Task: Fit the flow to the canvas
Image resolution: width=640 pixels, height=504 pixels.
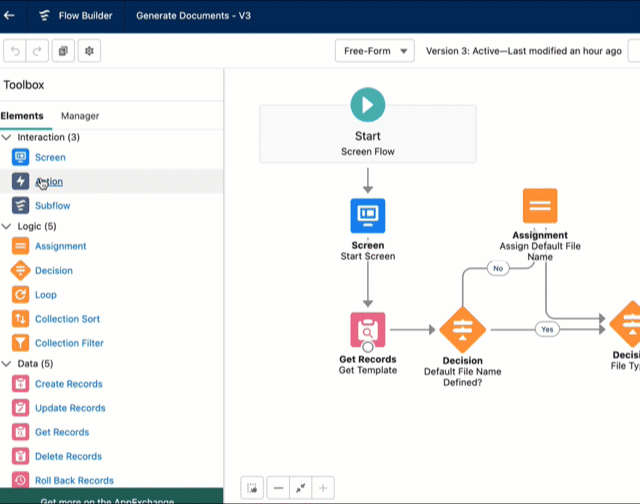Action: click(300, 488)
